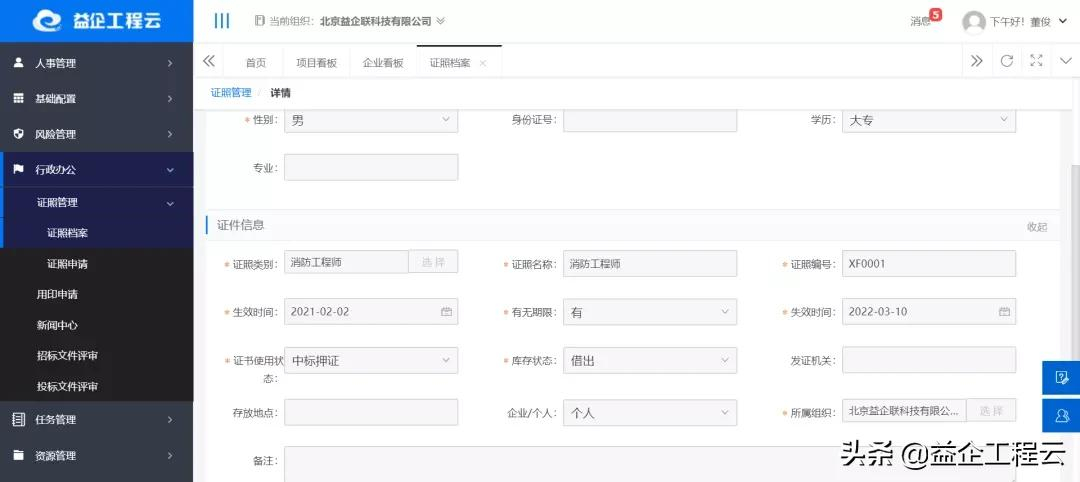The height and width of the screenshot is (482, 1080).
Task: Click the 证照编号 field
Action: (928, 264)
